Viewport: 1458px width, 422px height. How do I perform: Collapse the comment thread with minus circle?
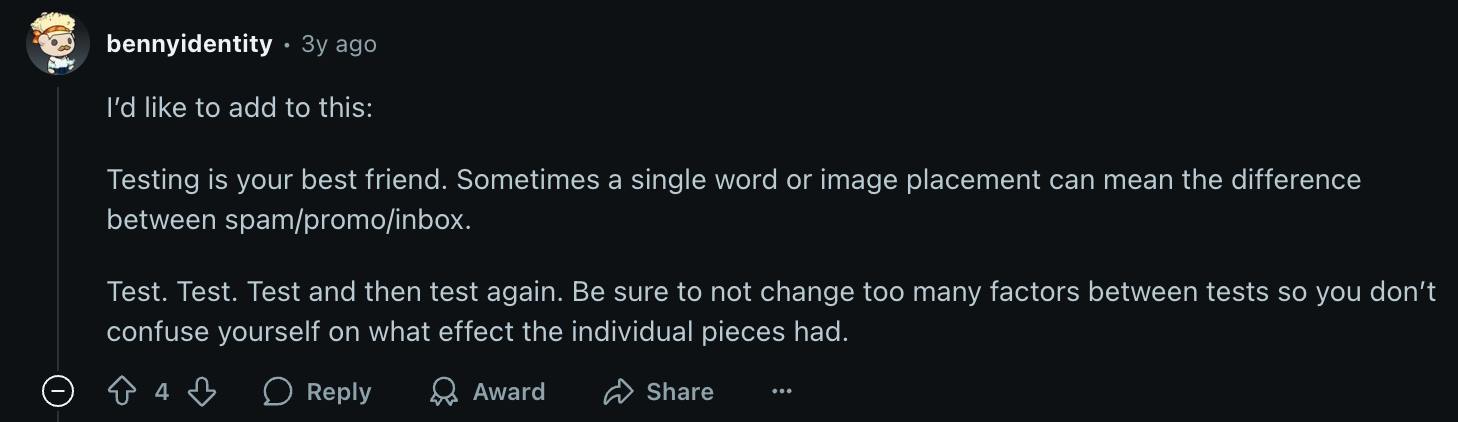tap(58, 392)
